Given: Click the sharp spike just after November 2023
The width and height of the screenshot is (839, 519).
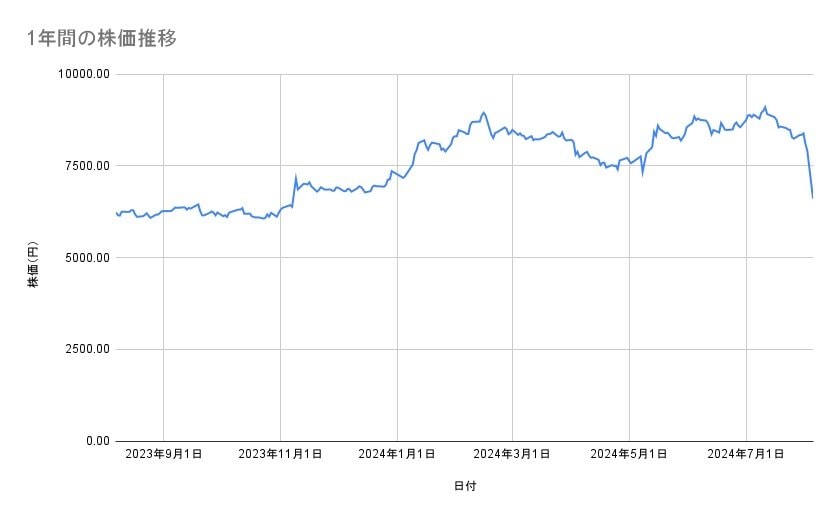Looking at the screenshot, I should coord(296,177).
